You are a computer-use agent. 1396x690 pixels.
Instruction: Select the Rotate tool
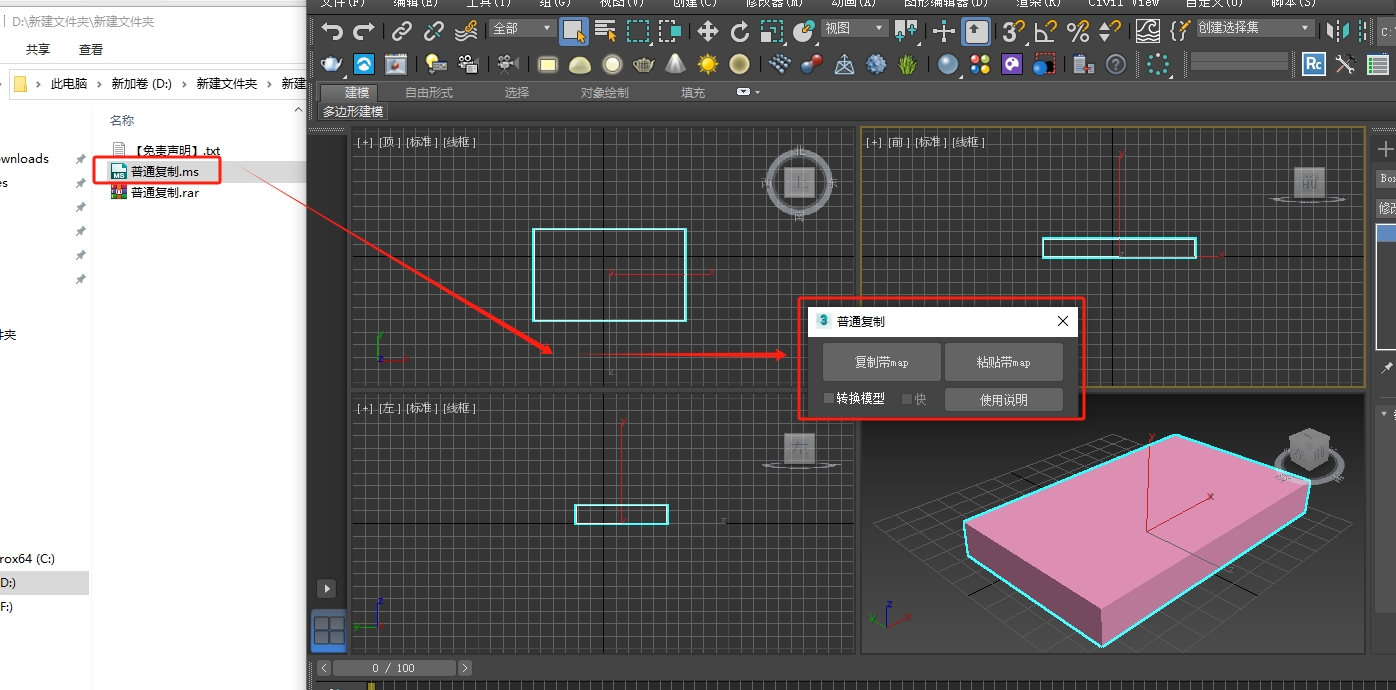740,32
